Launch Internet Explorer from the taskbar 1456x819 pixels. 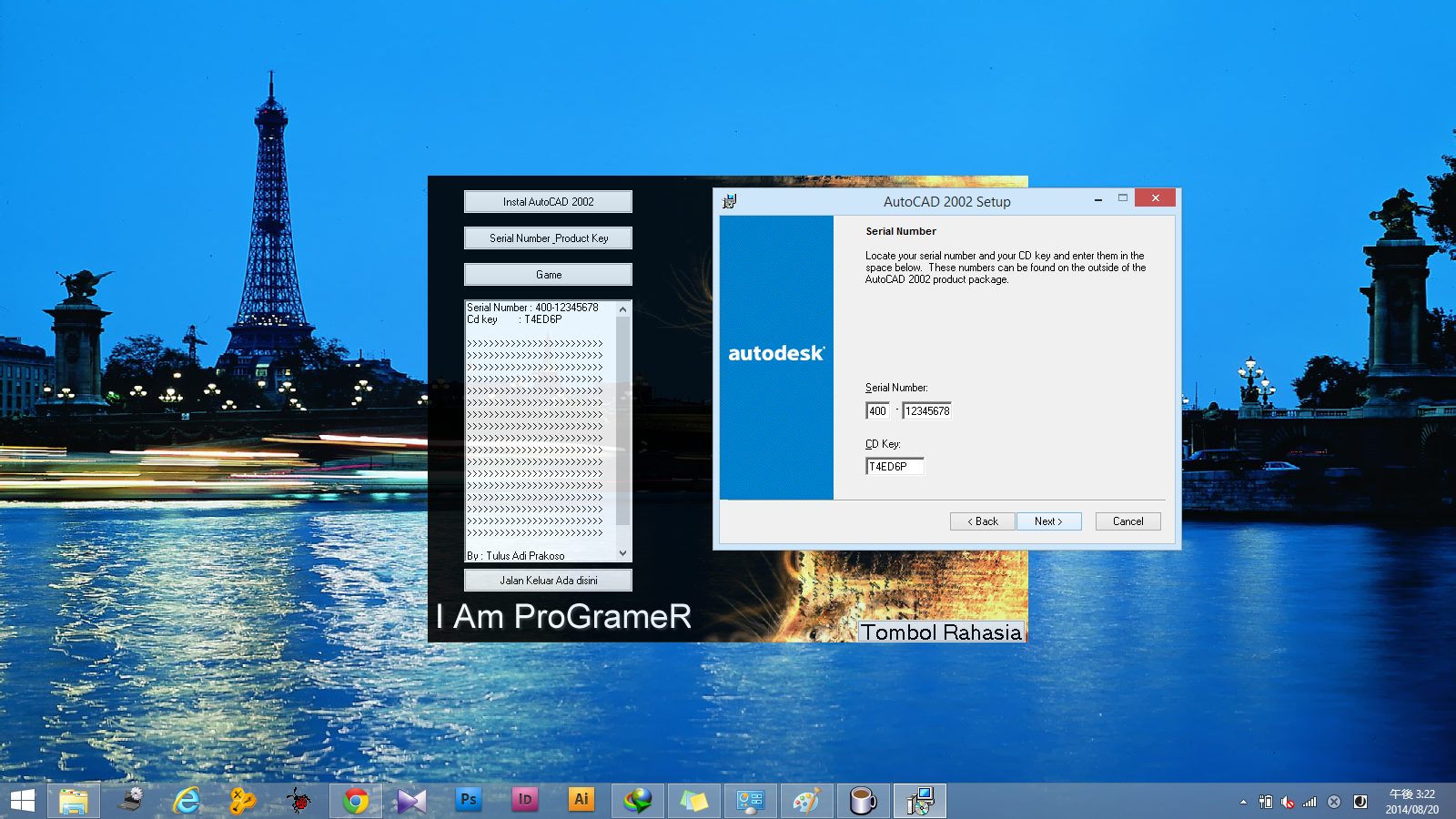(187, 801)
